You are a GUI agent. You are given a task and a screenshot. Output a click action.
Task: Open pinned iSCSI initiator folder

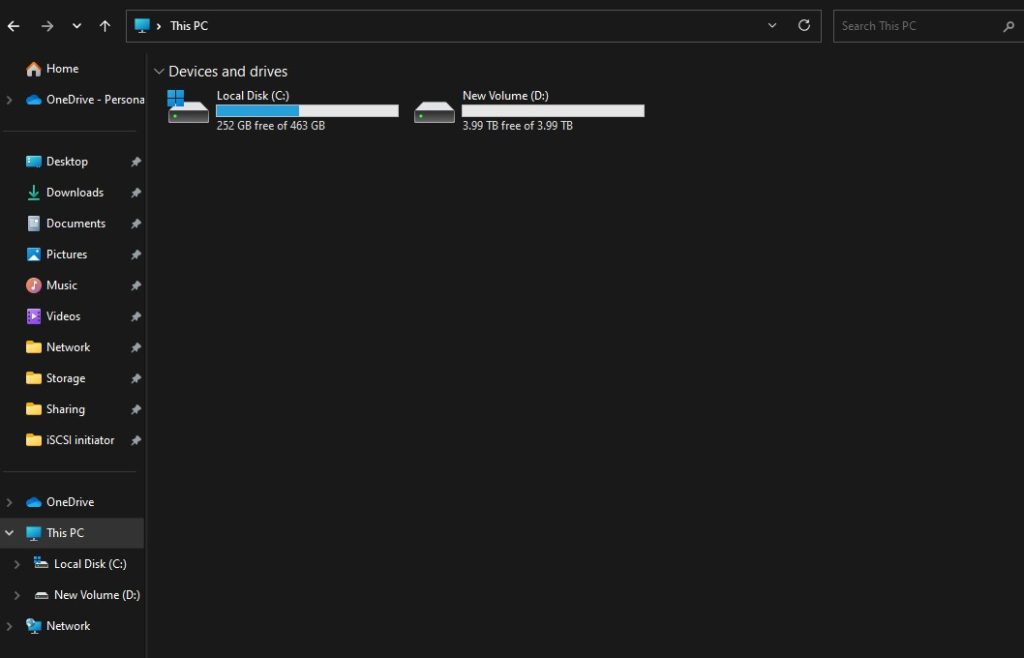80,440
